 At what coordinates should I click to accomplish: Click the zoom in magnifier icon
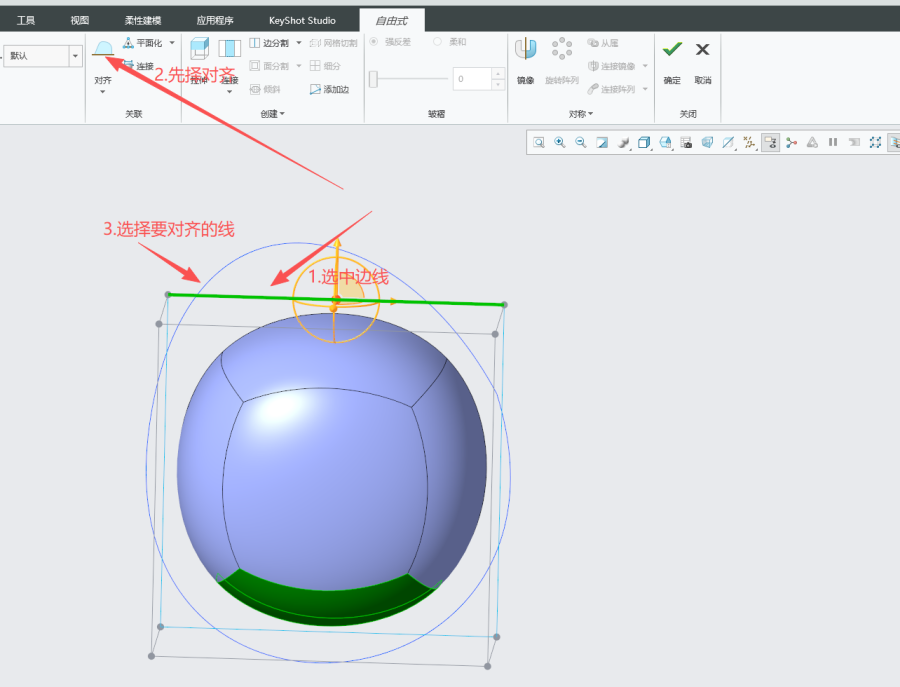(x=560, y=143)
